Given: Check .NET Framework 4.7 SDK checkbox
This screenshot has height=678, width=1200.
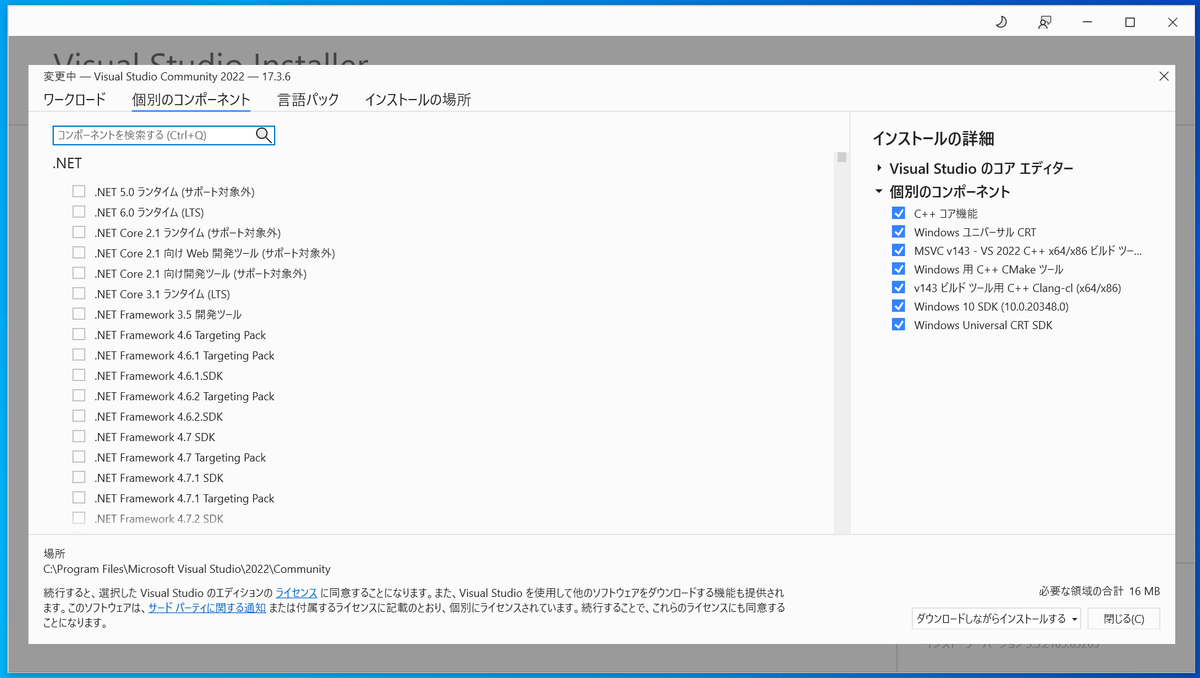Looking at the screenshot, I should [x=79, y=437].
